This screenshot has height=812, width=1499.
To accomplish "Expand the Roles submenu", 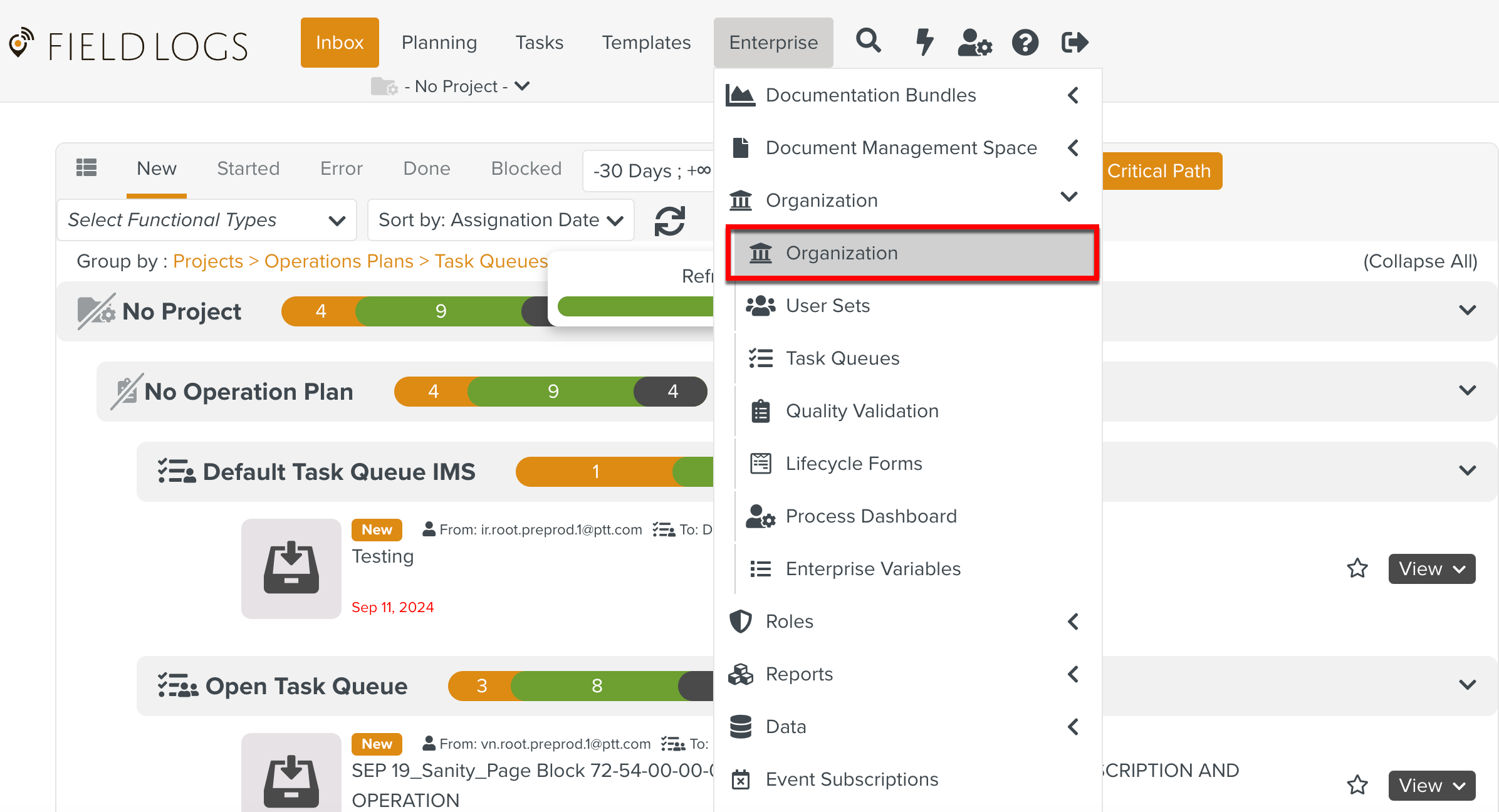I will point(905,621).
